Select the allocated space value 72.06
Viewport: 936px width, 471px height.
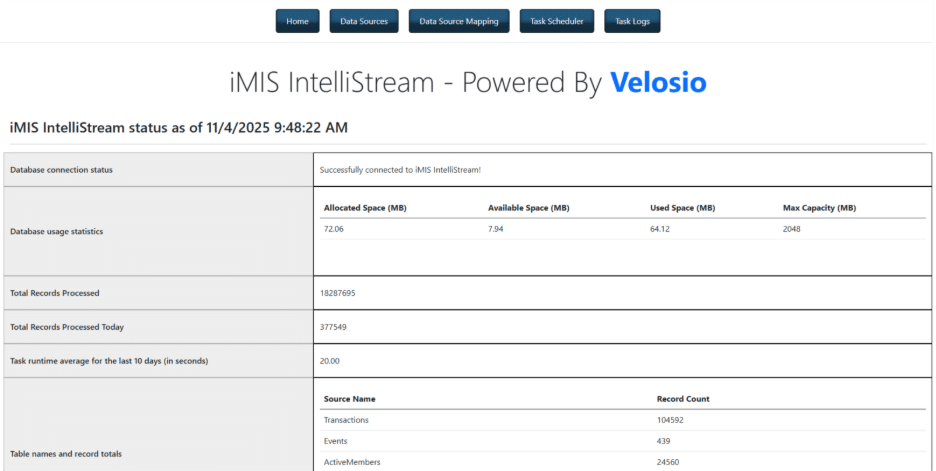coord(334,229)
